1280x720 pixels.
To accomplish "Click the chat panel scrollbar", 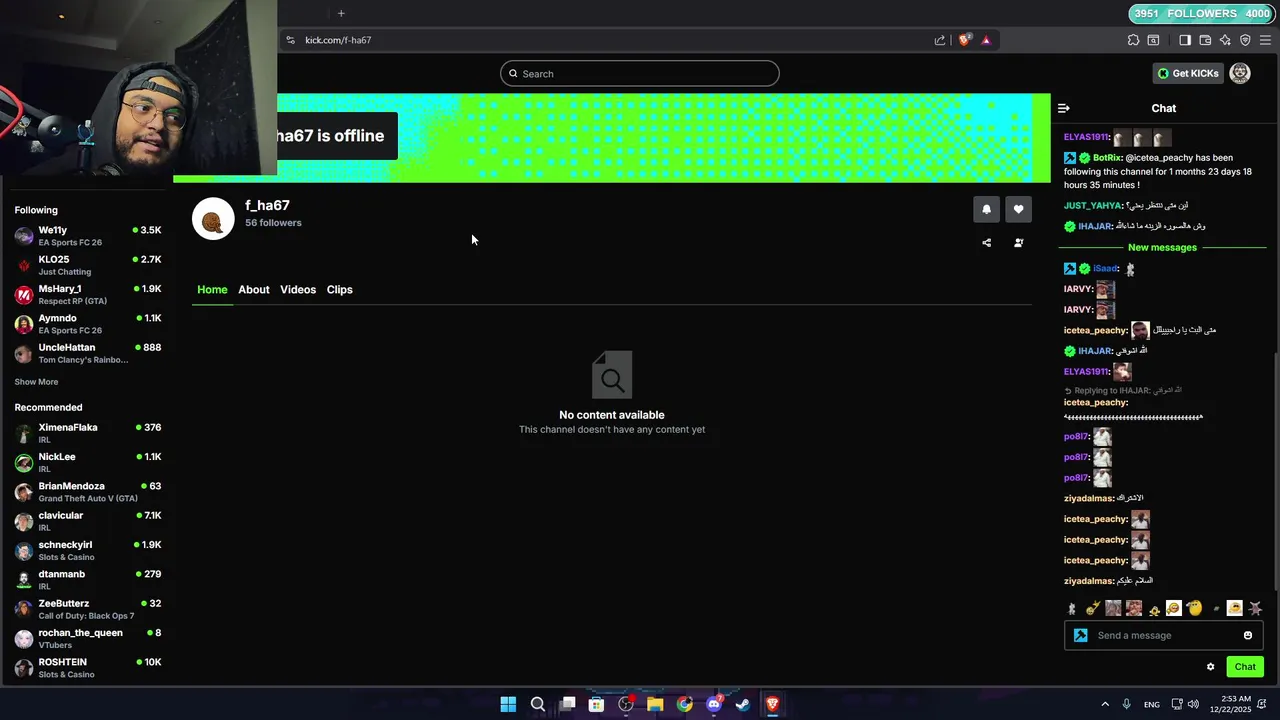I will click(1275, 470).
